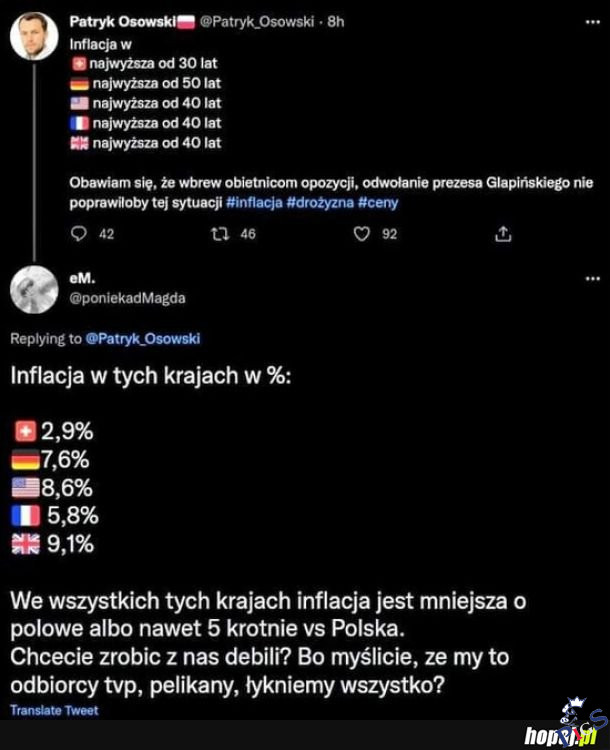
Task: Click the eM. display name
Action: point(80,280)
